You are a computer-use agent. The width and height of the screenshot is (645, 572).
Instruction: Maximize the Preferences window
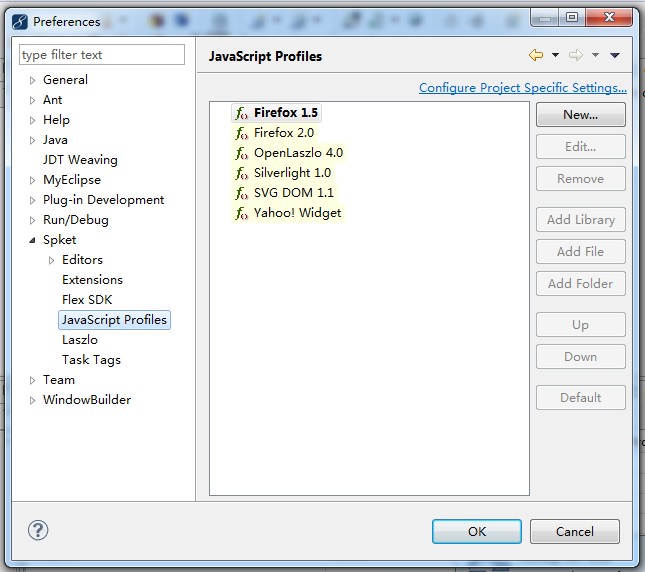(x=572, y=17)
